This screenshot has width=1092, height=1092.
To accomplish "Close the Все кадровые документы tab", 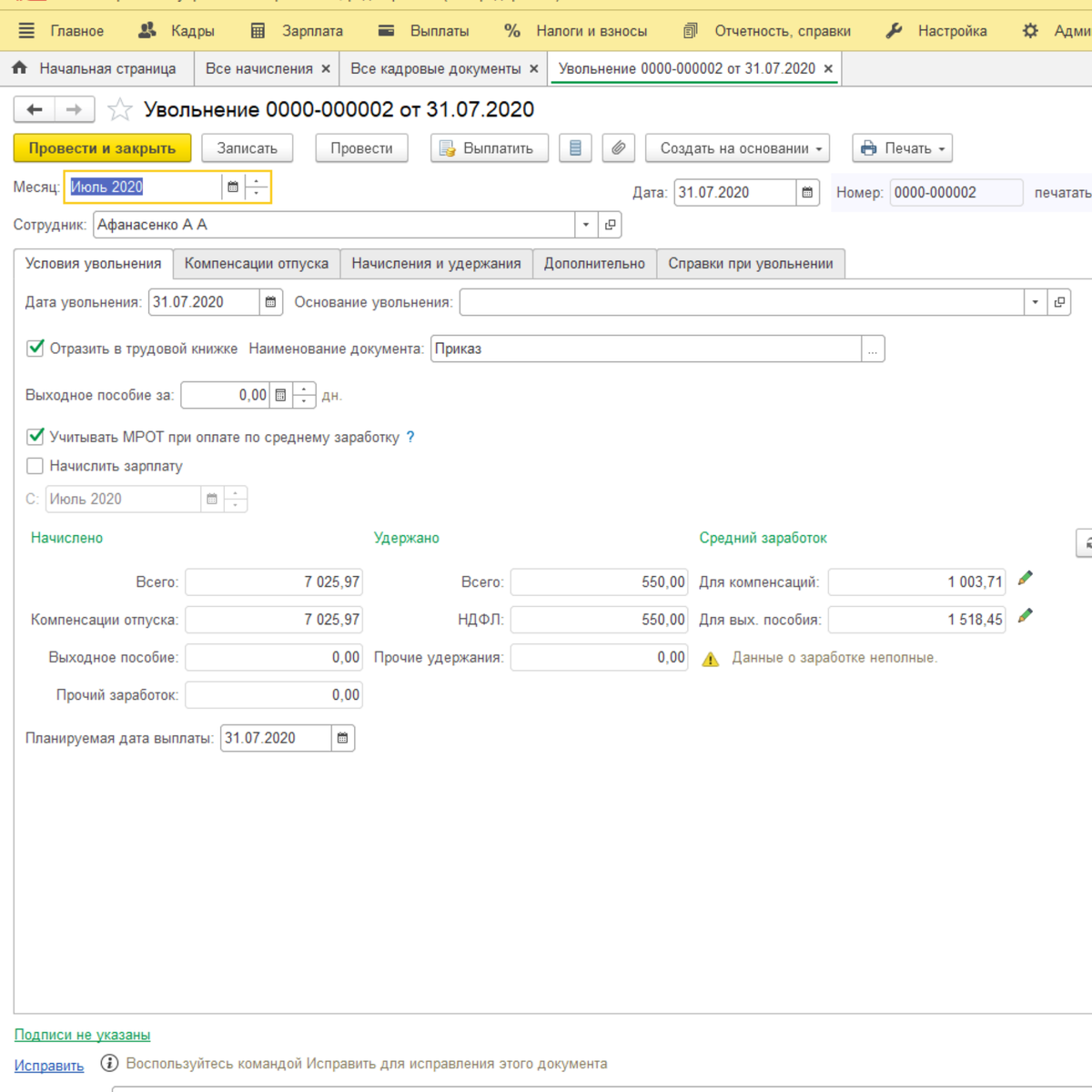I will pos(534,68).
